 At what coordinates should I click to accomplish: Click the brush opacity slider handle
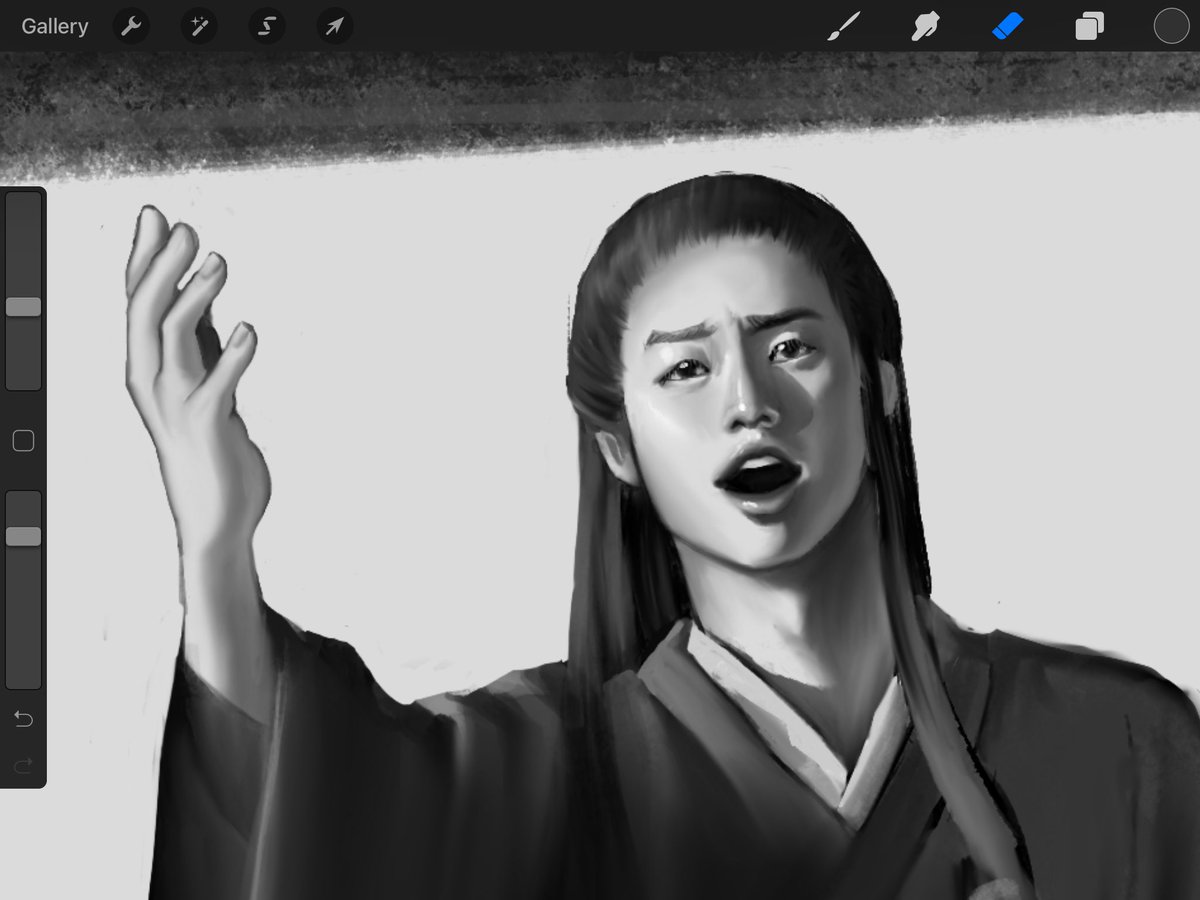coord(23,536)
